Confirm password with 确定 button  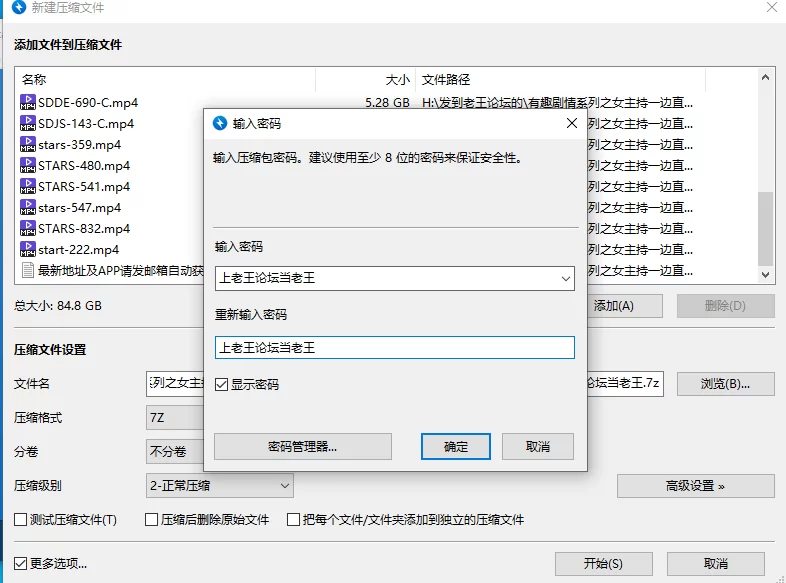456,447
